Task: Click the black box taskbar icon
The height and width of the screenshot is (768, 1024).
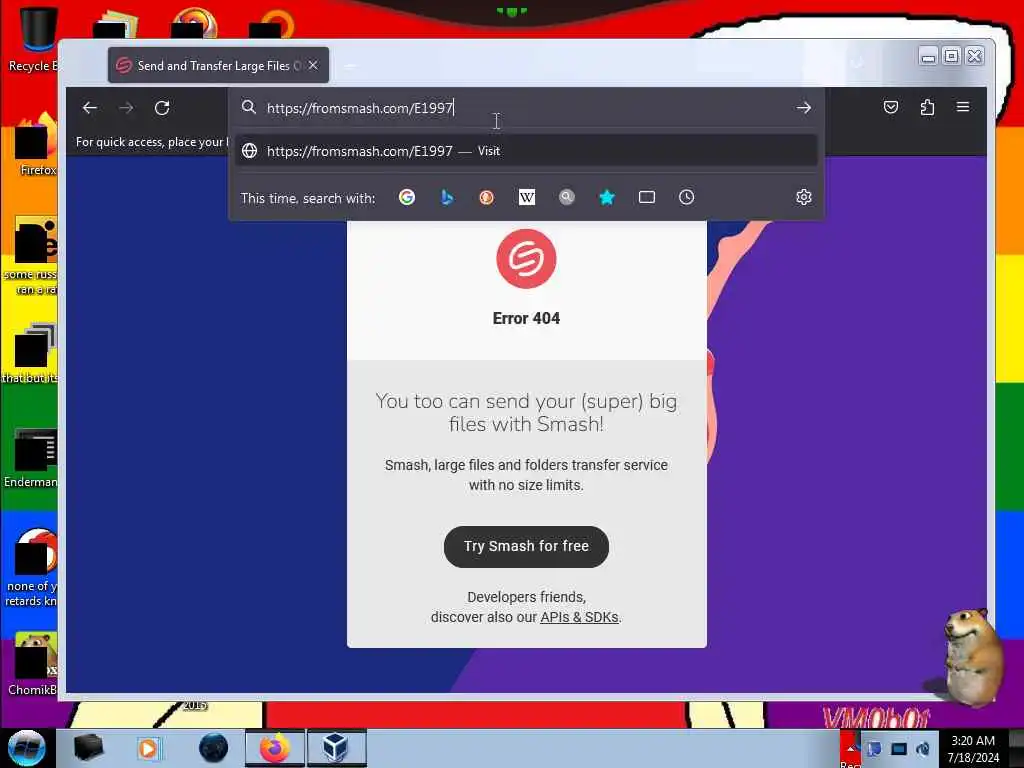Action: (88, 748)
